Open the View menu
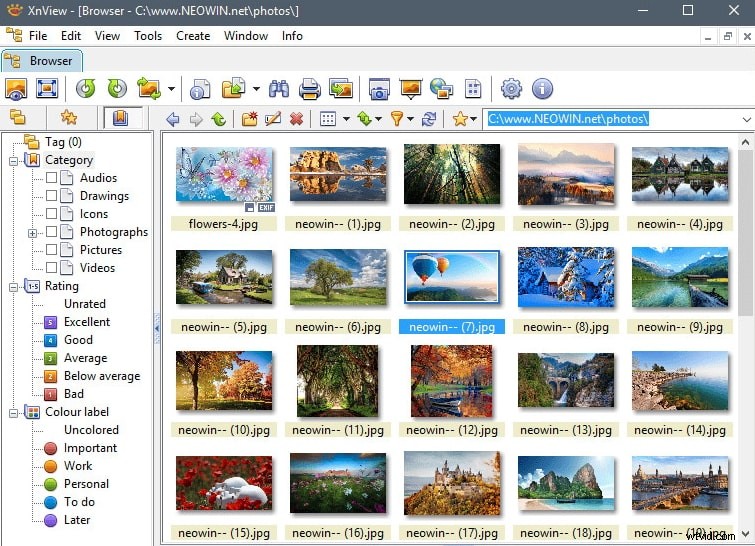This screenshot has width=755, height=546. pos(107,36)
